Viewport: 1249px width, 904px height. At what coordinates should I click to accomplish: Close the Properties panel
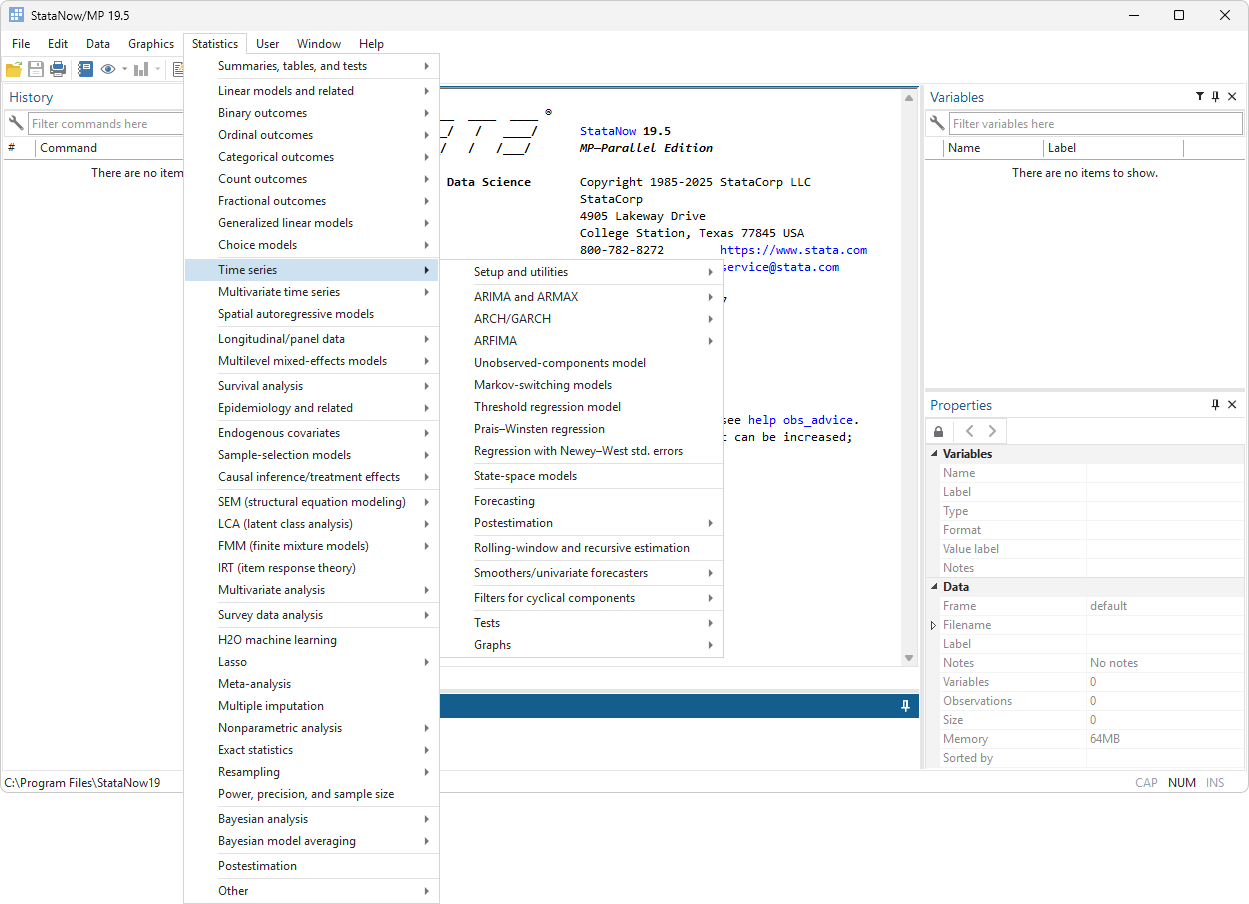[1232, 405]
